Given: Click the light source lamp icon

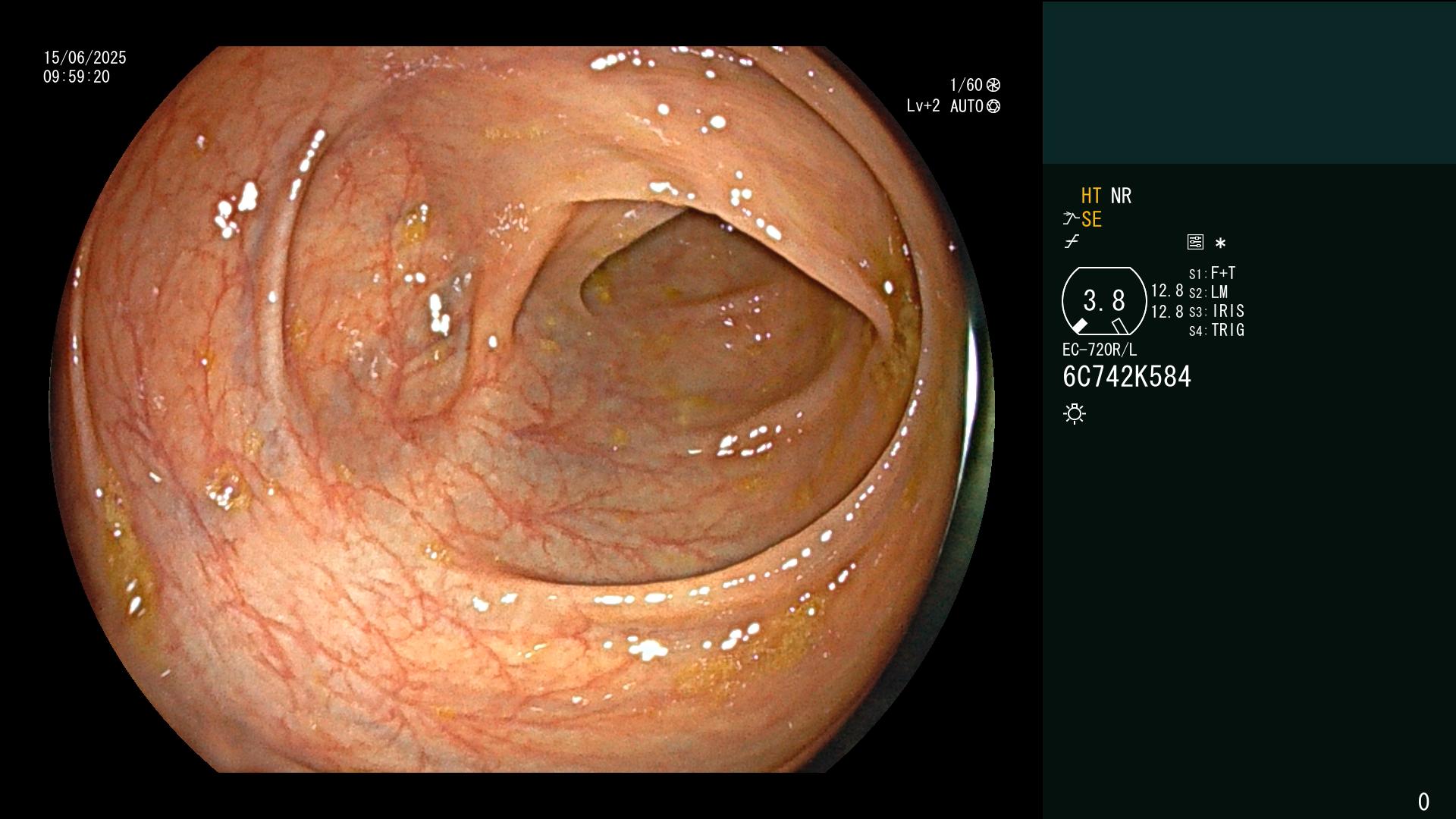Looking at the screenshot, I should tap(1075, 414).
